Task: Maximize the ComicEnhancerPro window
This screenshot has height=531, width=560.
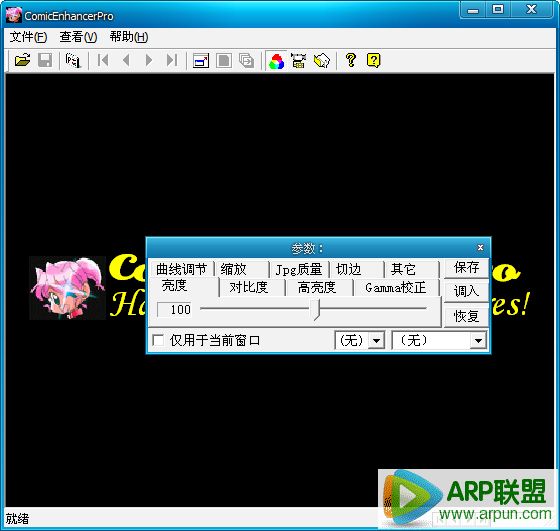Action: [498, 10]
